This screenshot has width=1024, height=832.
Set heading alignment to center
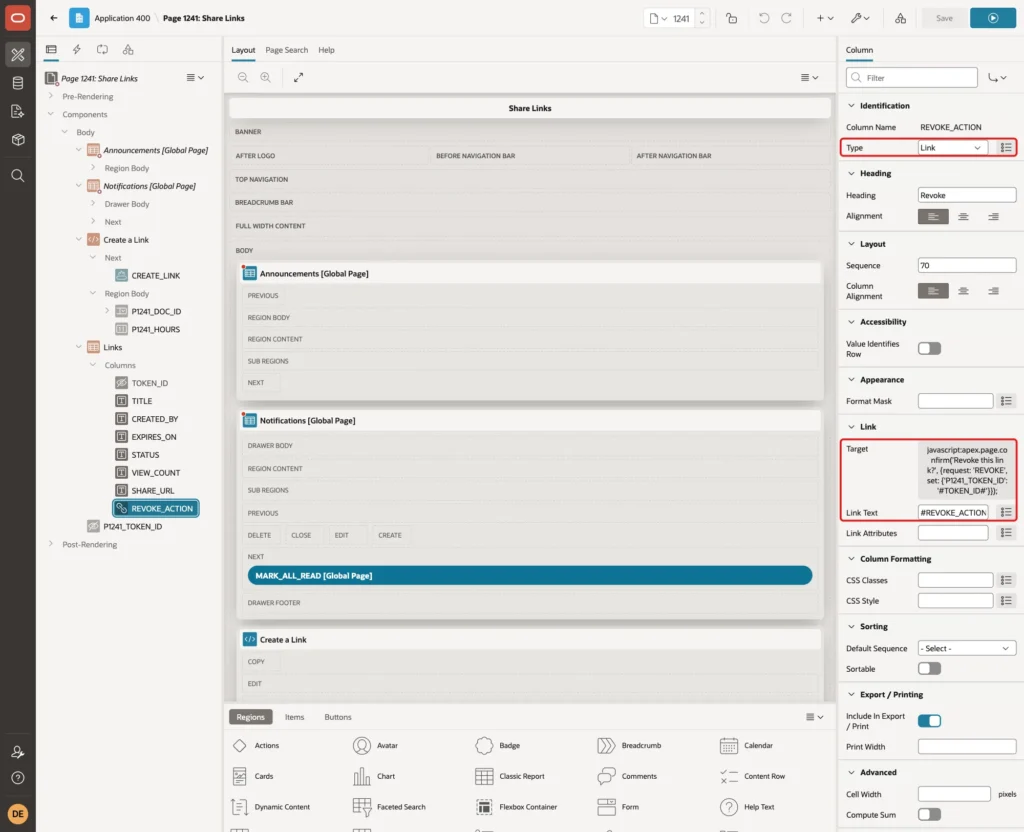(x=963, y=216)
